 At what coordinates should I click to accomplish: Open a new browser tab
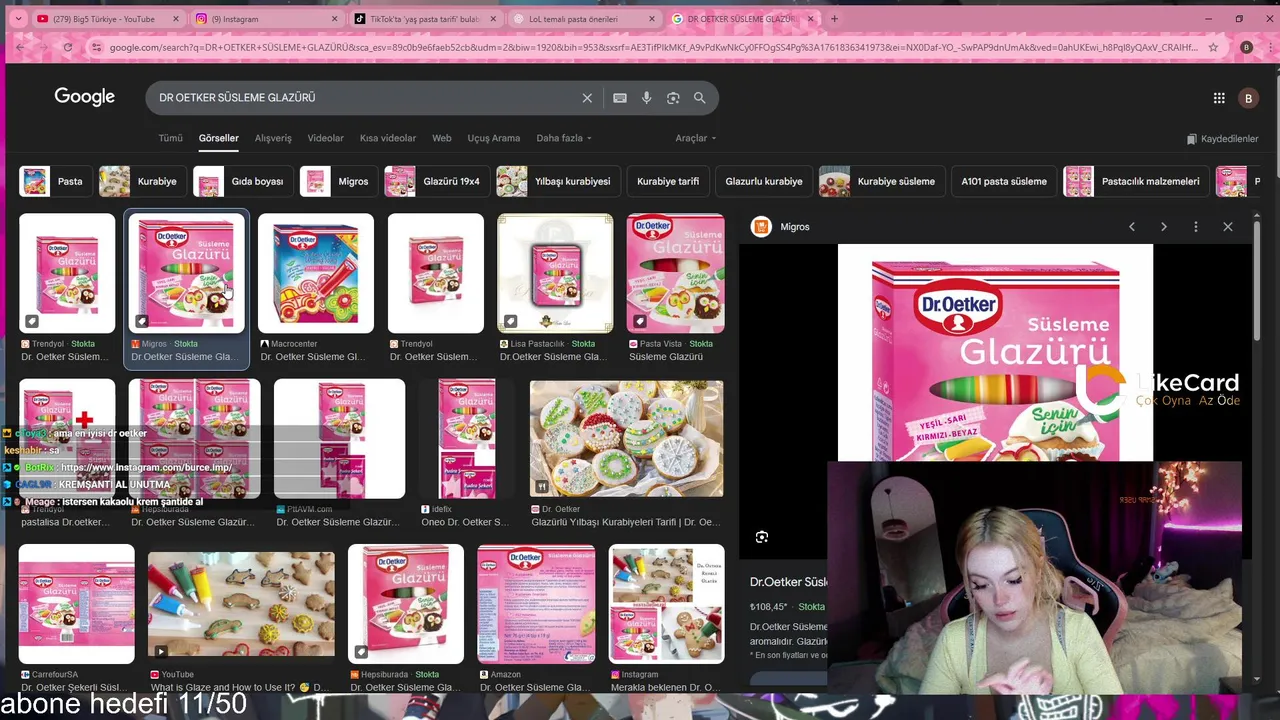tap(834, 19)
